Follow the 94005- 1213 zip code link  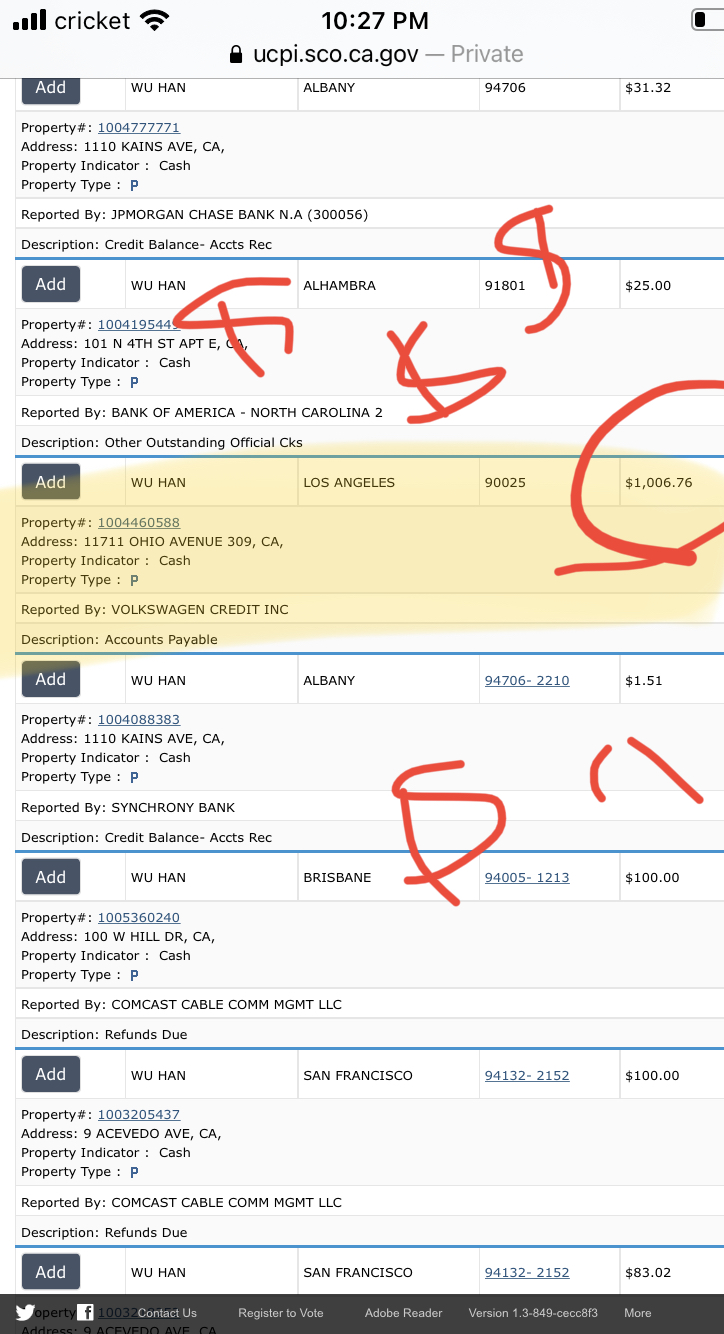527,877
